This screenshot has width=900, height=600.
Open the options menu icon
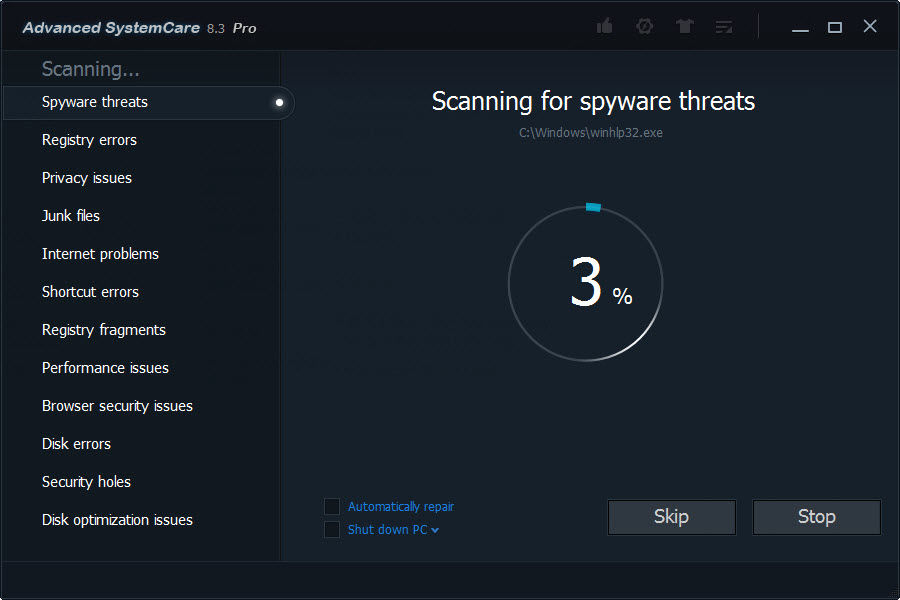724,26
